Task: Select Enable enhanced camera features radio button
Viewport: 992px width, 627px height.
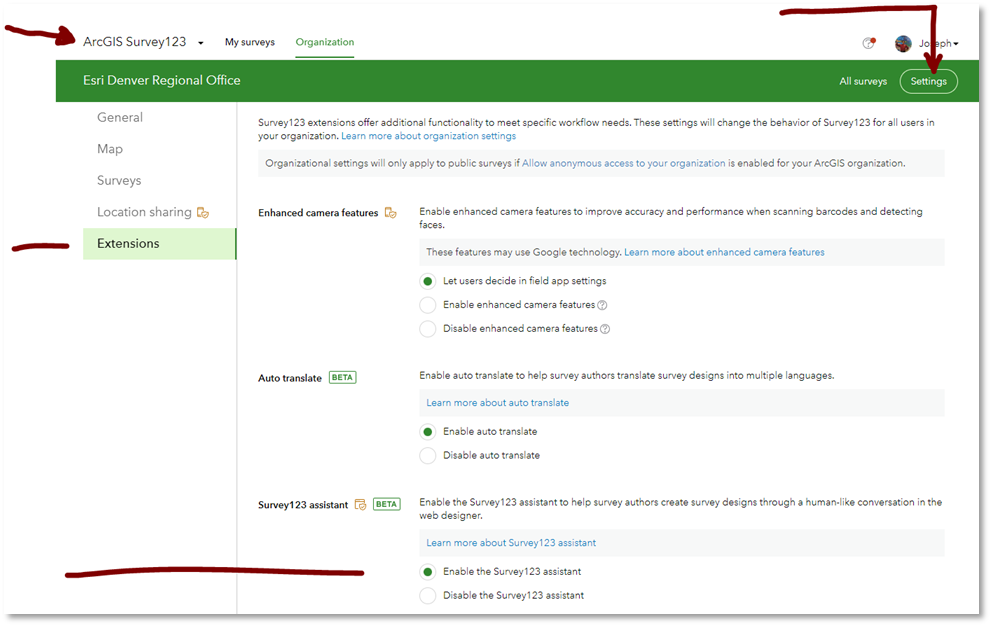Action: click(428, 305)
